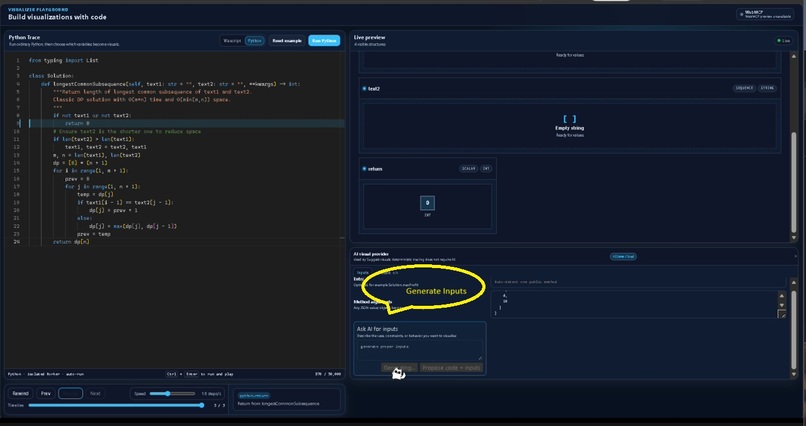Click the Ask AI prompt textarea

[420, 350]
